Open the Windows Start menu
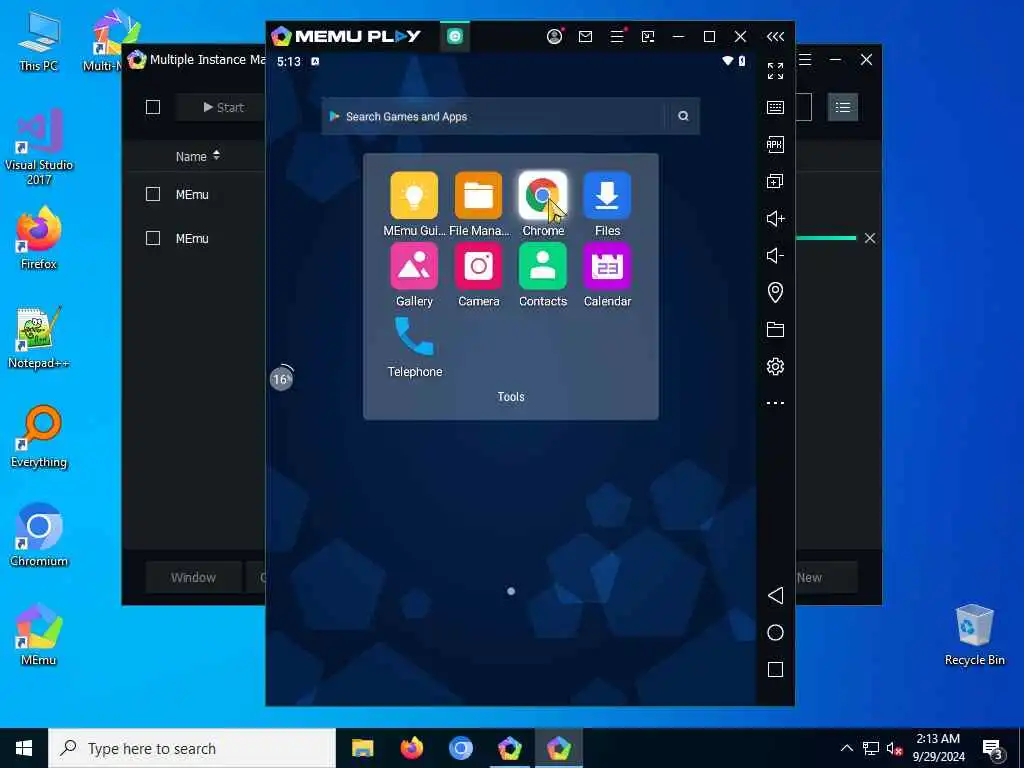Viewport: 1024px width, 768px height. 24,748
